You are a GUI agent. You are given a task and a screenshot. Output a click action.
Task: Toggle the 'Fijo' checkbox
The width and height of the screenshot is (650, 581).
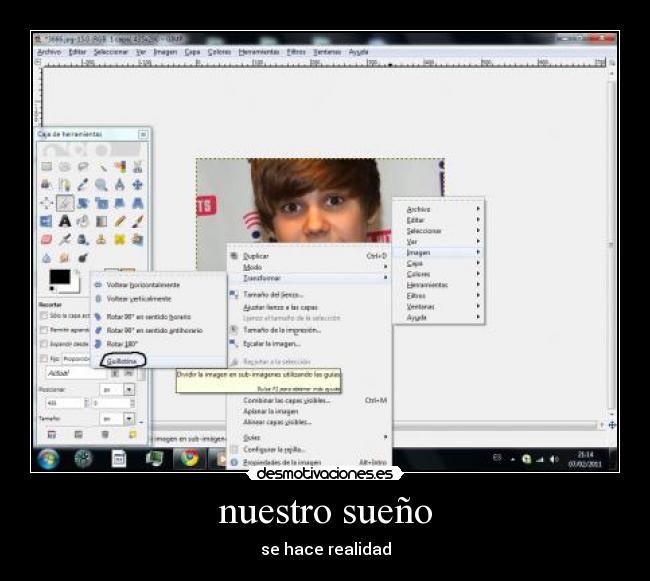click(44, 358)
